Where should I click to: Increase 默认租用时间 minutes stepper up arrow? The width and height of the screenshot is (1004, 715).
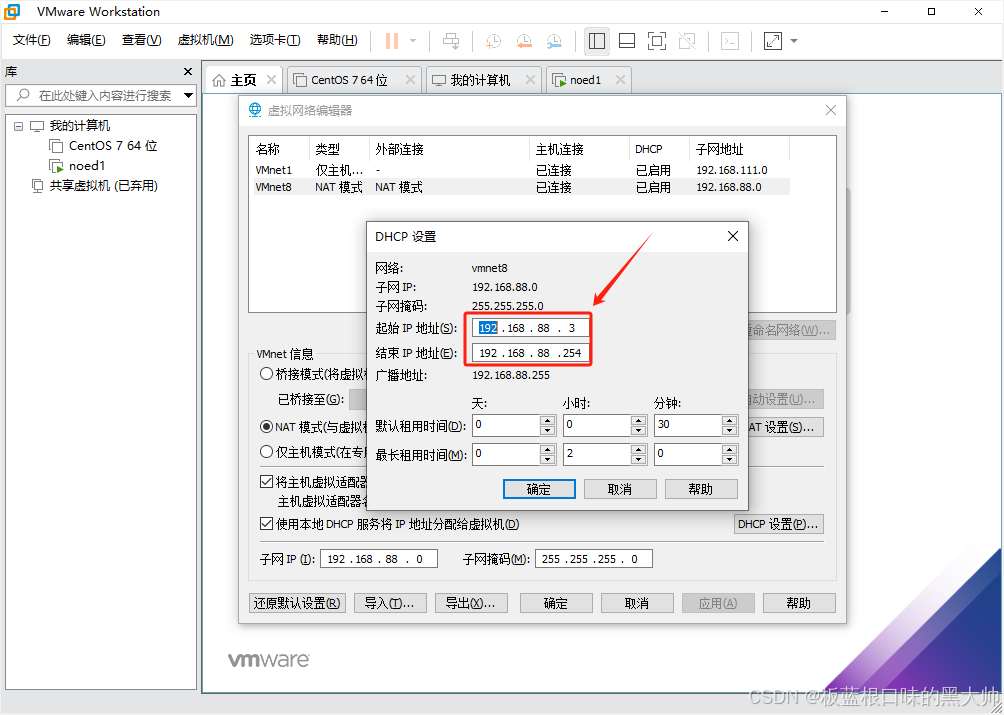pos(729,421)
